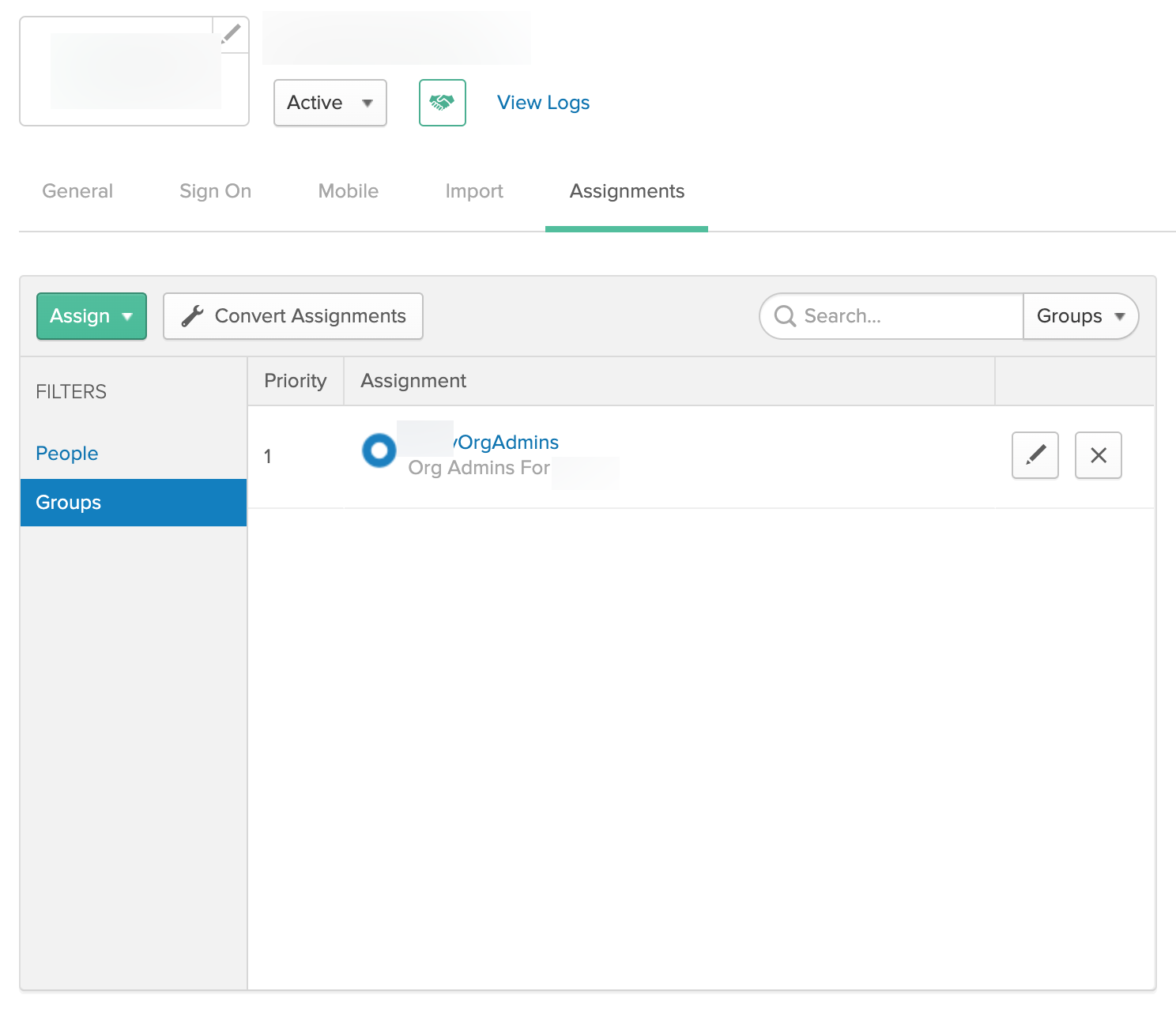Click the blue OrgAdmins group icon

379,450
